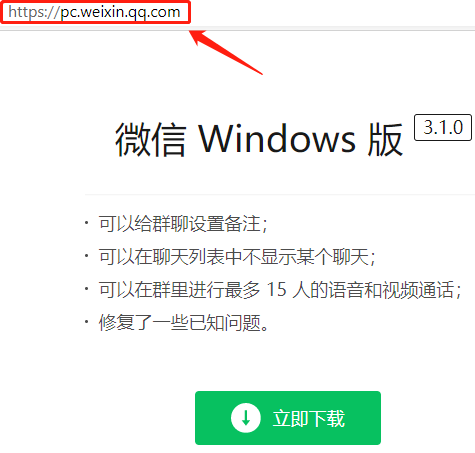Click the bullet dot before 可以在聊天列表 line
Image resolution: width=475 pixels, height=453 pixels.
point(87,256)
